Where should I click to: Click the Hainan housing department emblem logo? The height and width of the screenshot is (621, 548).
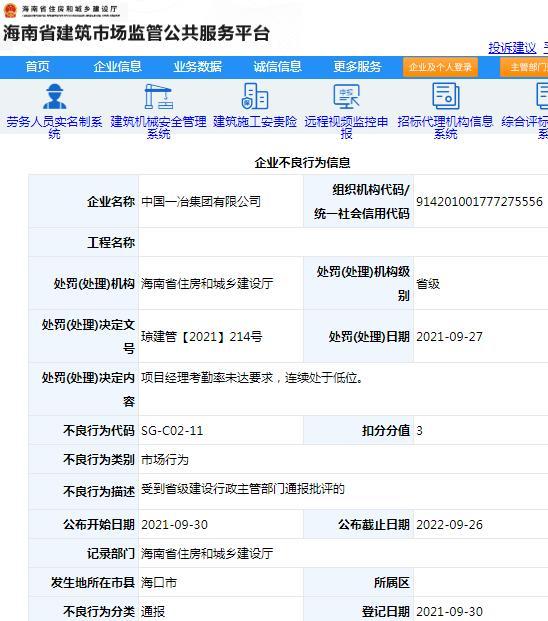pyautogui.click(x=10, y=10)
